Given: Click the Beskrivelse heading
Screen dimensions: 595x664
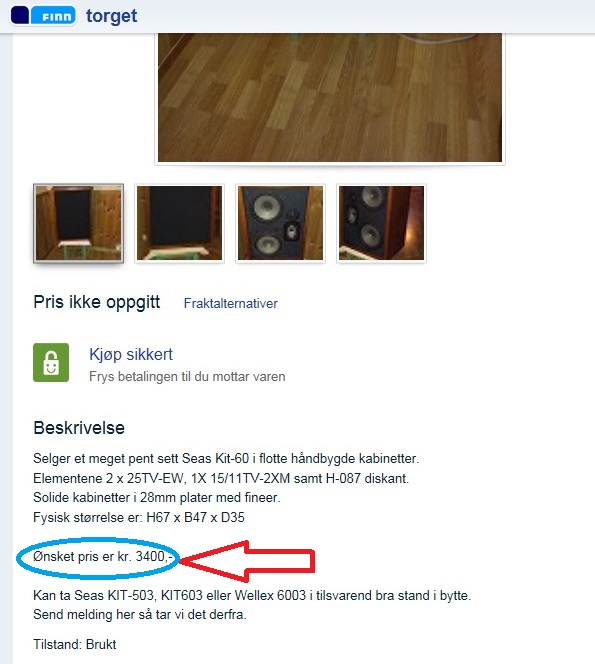Looking at the screenshot, I should pos(79,428).
